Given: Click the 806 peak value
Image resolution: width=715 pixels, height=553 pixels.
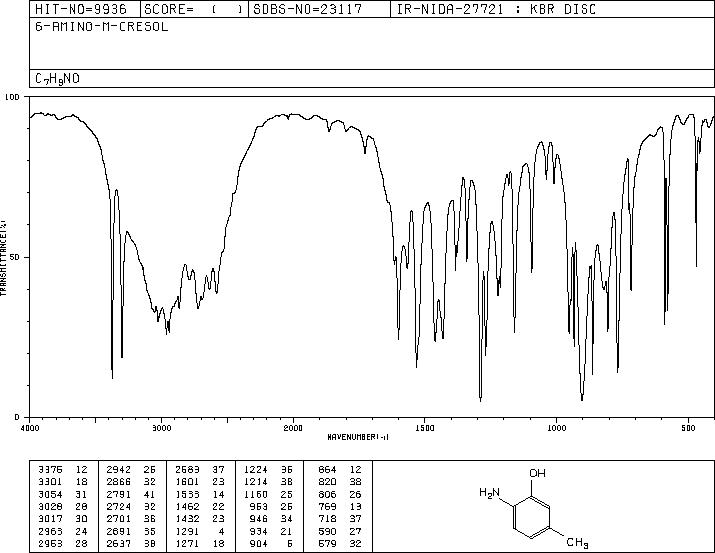Looking at the screenshot, I should (327, 494).
